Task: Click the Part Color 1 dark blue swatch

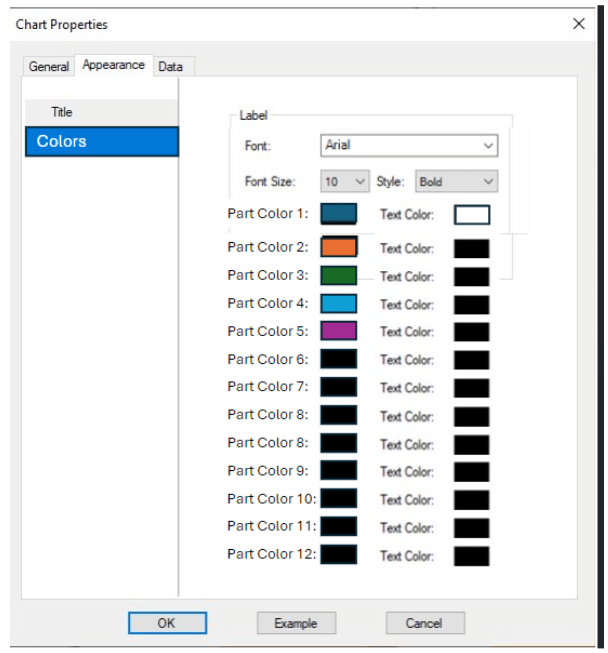Action: [338, 214]
